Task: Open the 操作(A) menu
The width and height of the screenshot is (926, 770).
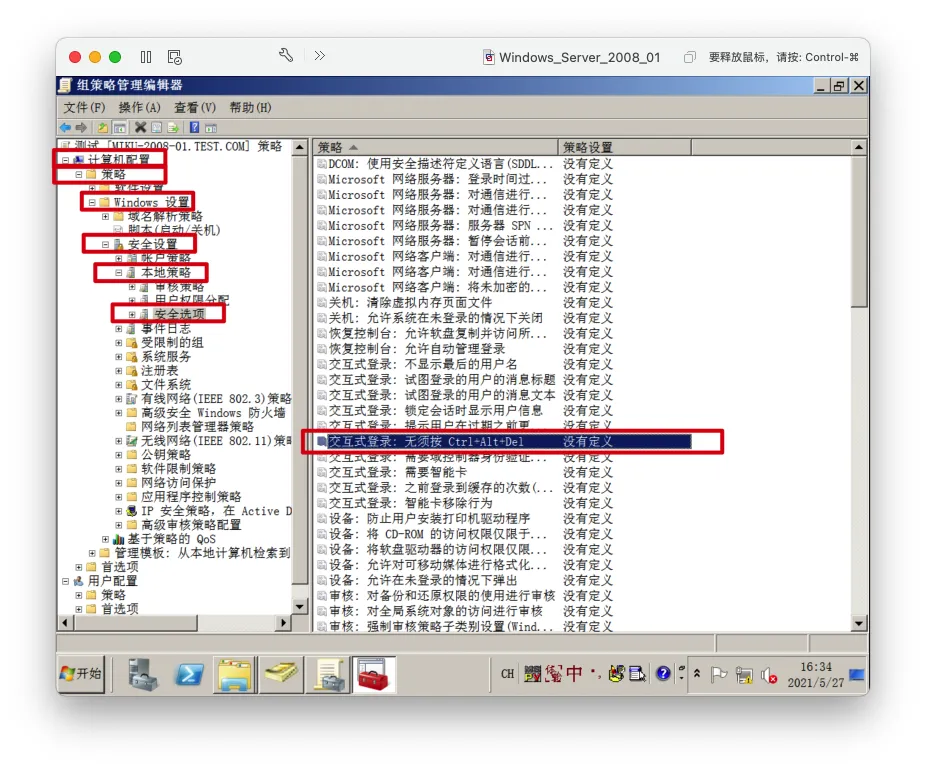Action: click(139, 107)
